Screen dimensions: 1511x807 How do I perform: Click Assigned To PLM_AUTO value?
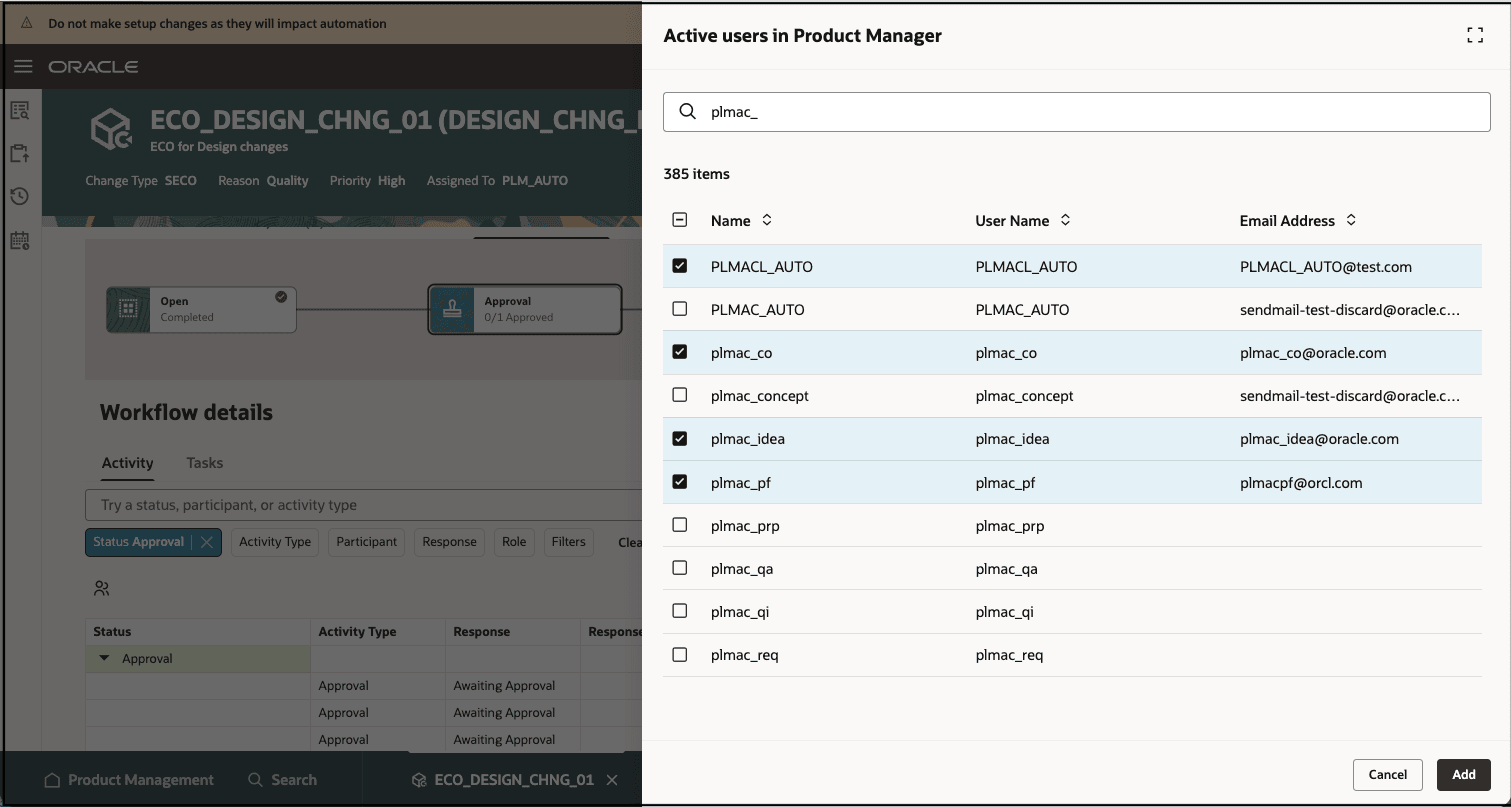(535, 181)
